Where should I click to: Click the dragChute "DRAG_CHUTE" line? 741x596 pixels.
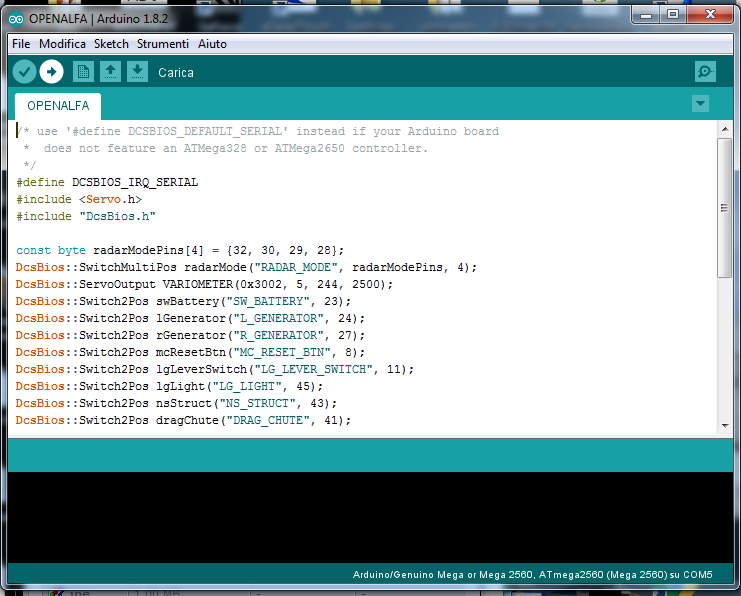tap(183, 421)
